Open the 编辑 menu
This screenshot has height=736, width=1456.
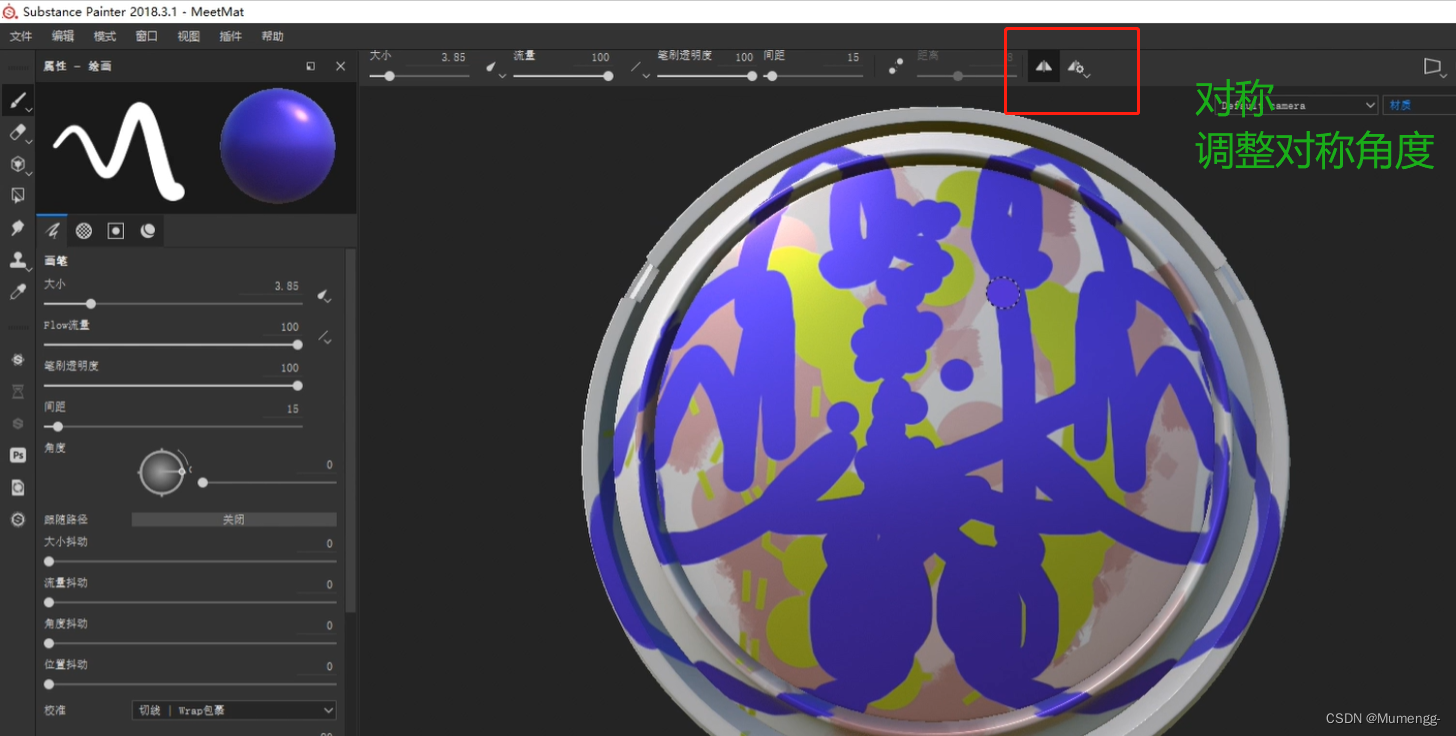63,36
